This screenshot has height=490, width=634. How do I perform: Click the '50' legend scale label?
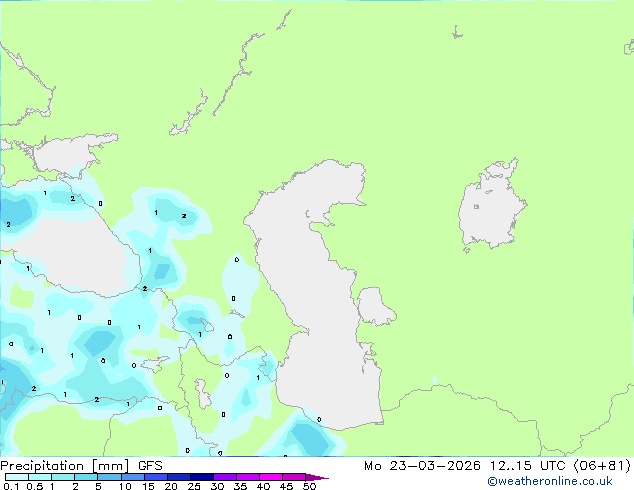click(x=309, y=486)
